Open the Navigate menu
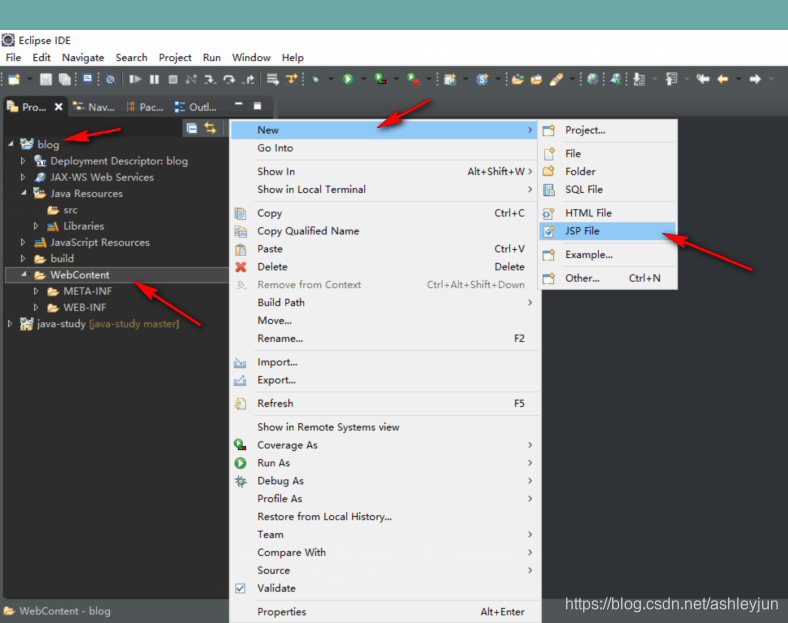788x623 pixels. point(83,57)
